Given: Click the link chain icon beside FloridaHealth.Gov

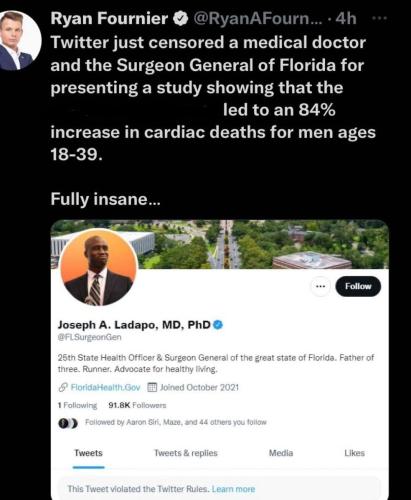Looking at the screenshot, I should pyautogui.click(x=63, y=387).
